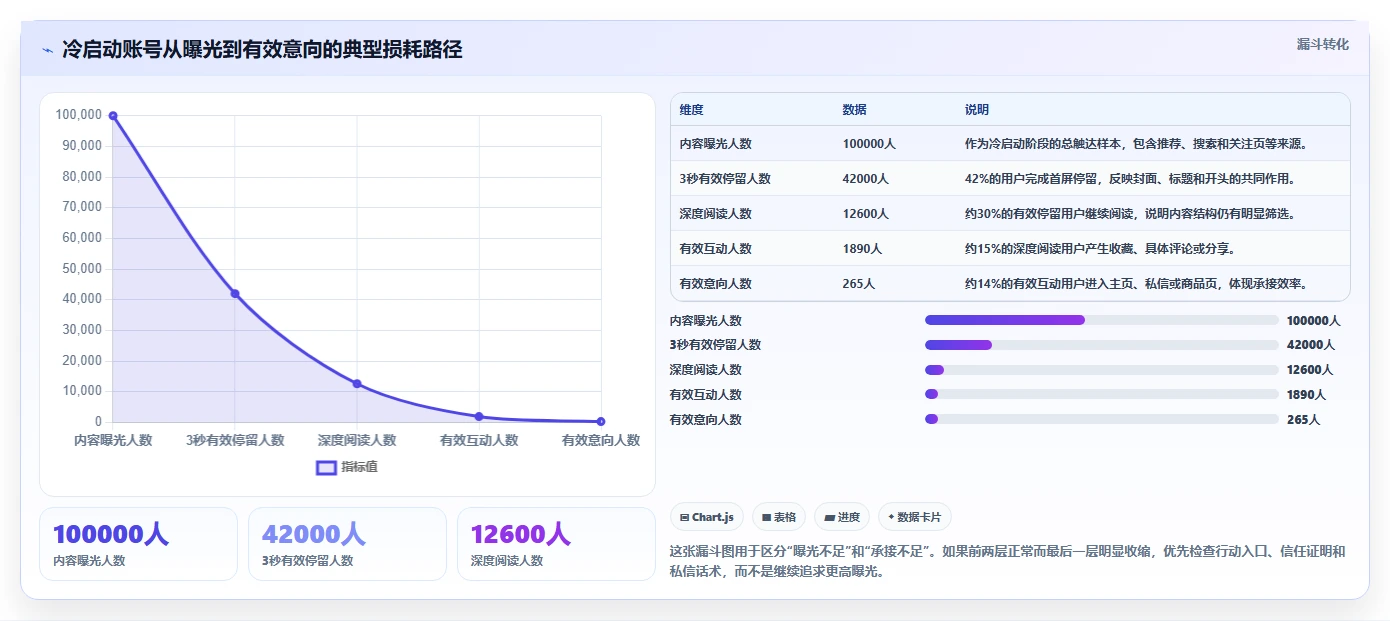This screenshot has height=621, width=1390.
Task: Open the 100000人 data card
Action: pyautogui.click(x=138, y=544)
